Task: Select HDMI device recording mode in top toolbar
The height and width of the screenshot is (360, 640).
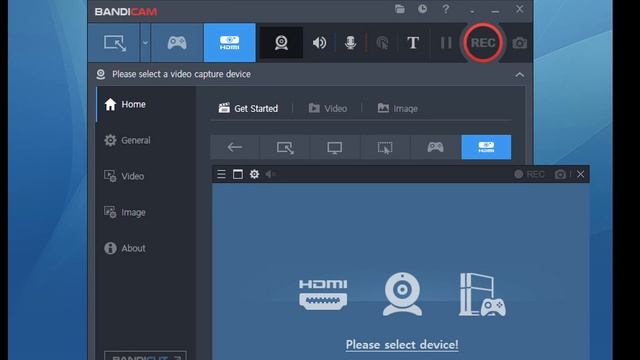Action: (x=230, y=43)
